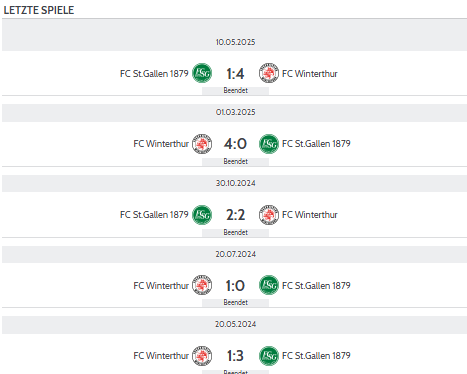Open the 2:2 score match details
Screen dimensions: 467x374
pyautogui.click(x=235, y=215)
